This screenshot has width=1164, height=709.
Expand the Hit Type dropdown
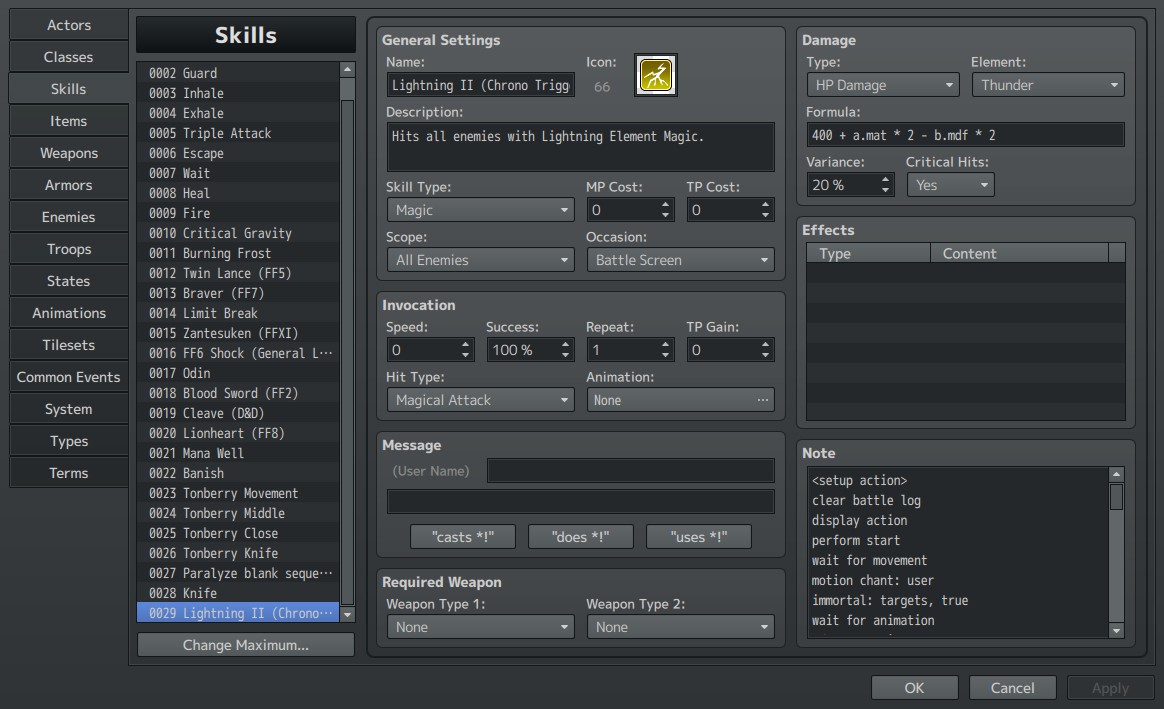pos(480,400)
